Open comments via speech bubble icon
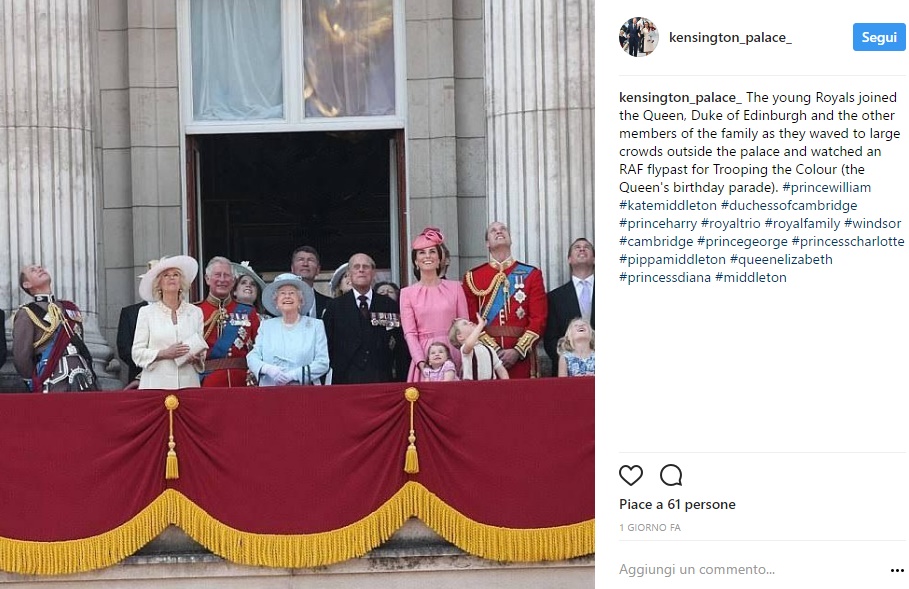 pos(671,475)
